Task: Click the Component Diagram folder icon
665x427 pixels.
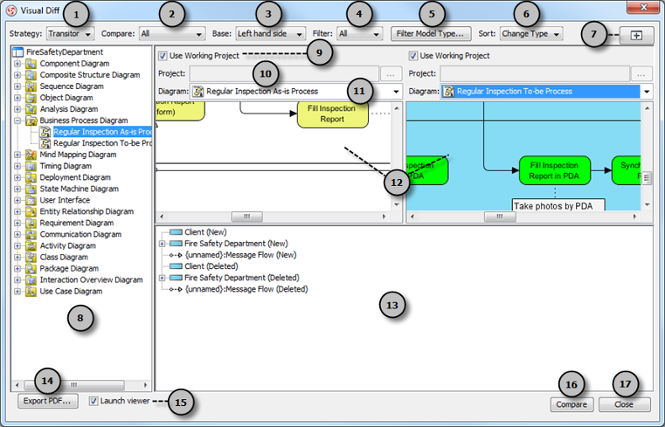Action: [x=31, y=64]
